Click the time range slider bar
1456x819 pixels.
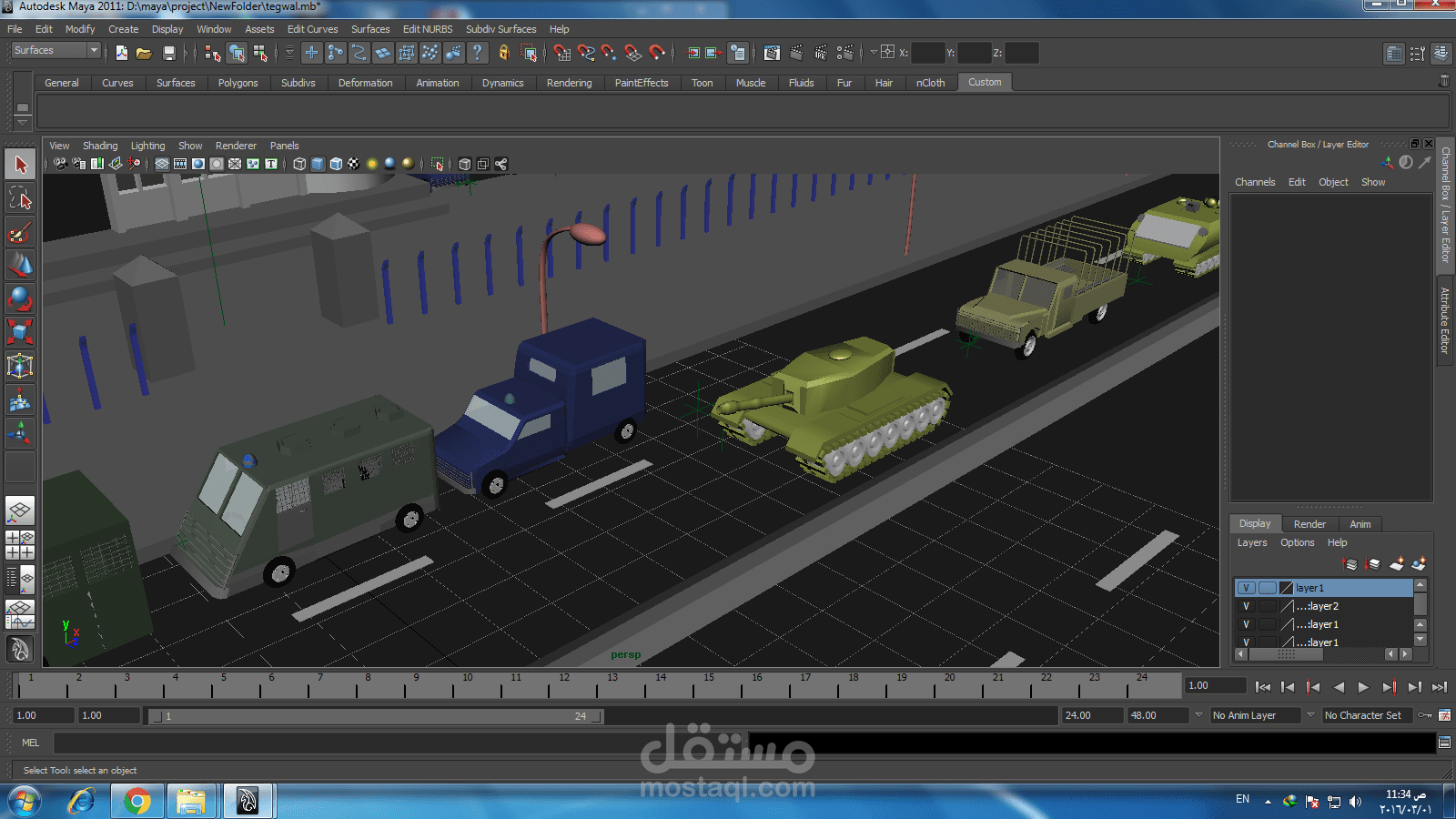click(x=374, y=716)
